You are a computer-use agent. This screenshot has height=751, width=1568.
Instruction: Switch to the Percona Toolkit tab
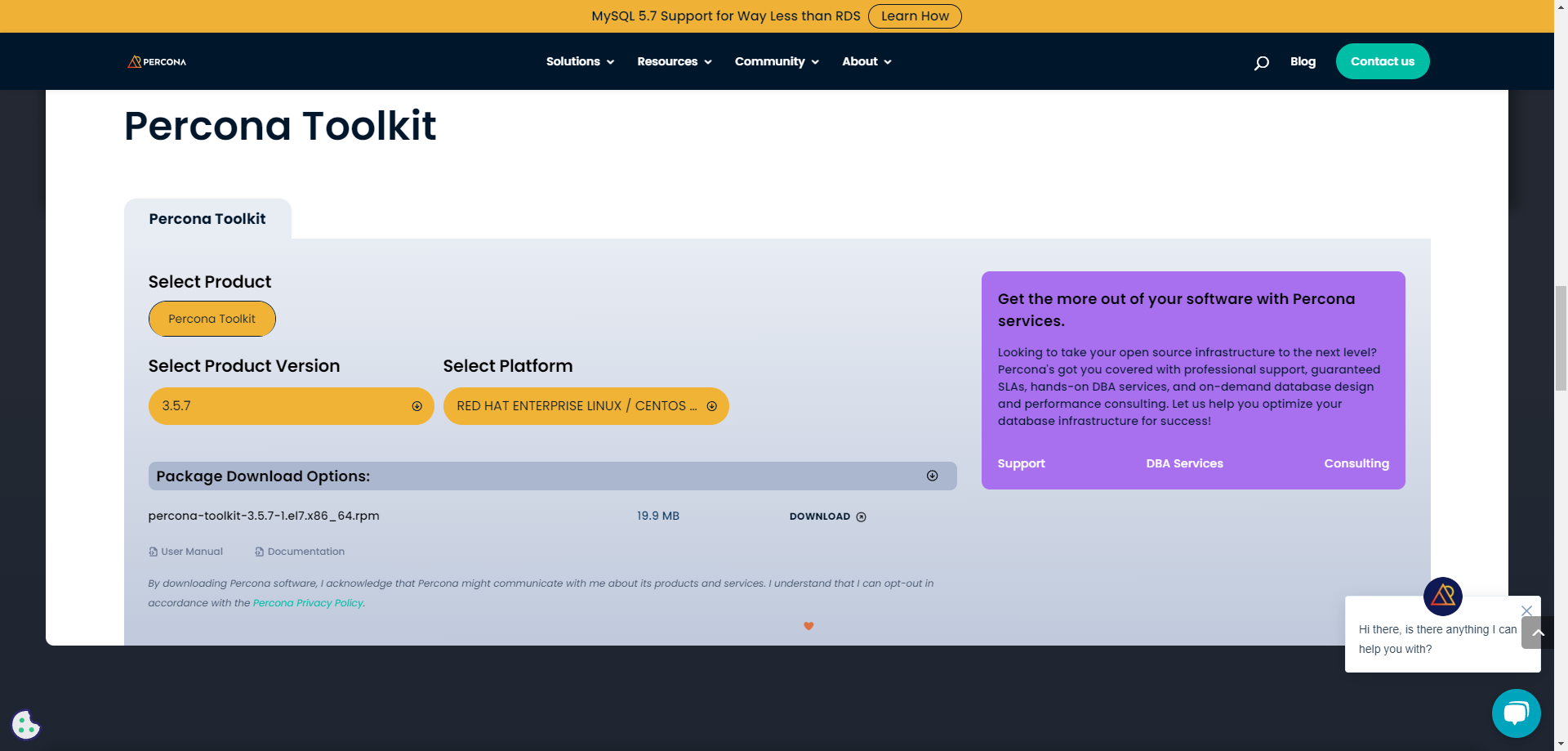pyautogui.click(x=207, y=219)
